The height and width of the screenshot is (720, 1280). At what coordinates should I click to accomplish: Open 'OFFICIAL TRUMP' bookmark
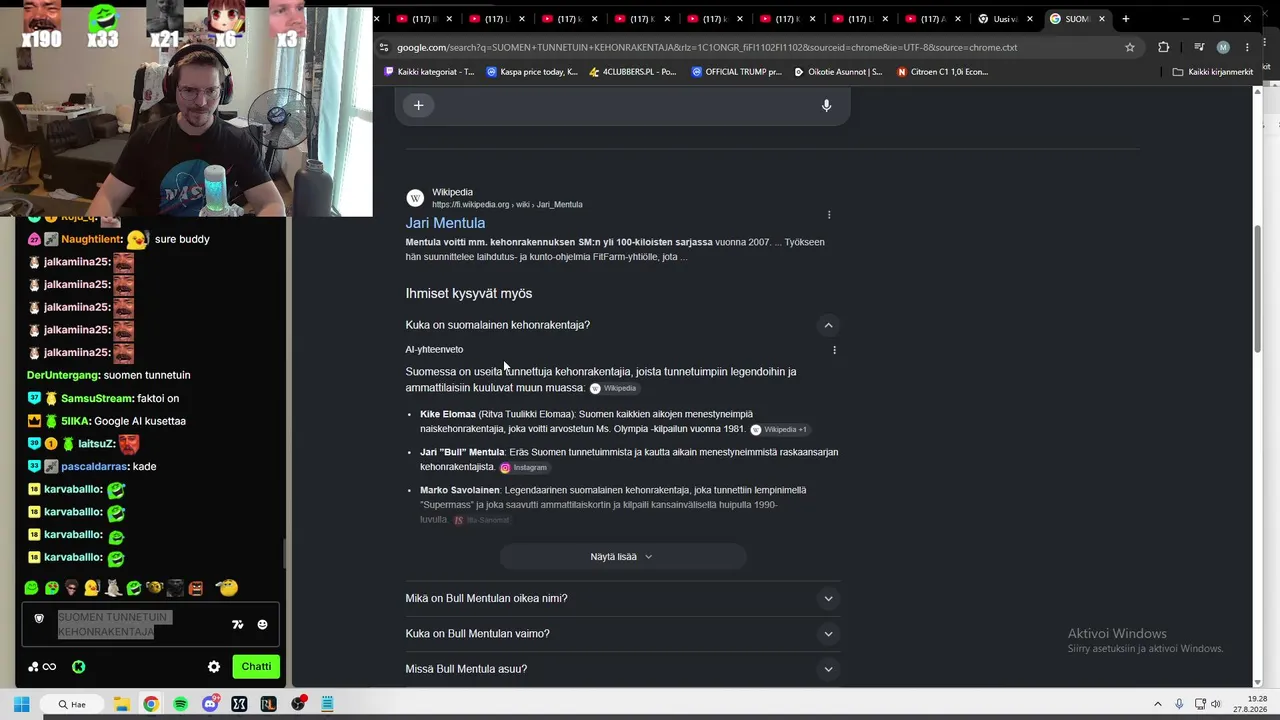pos(737,72)
